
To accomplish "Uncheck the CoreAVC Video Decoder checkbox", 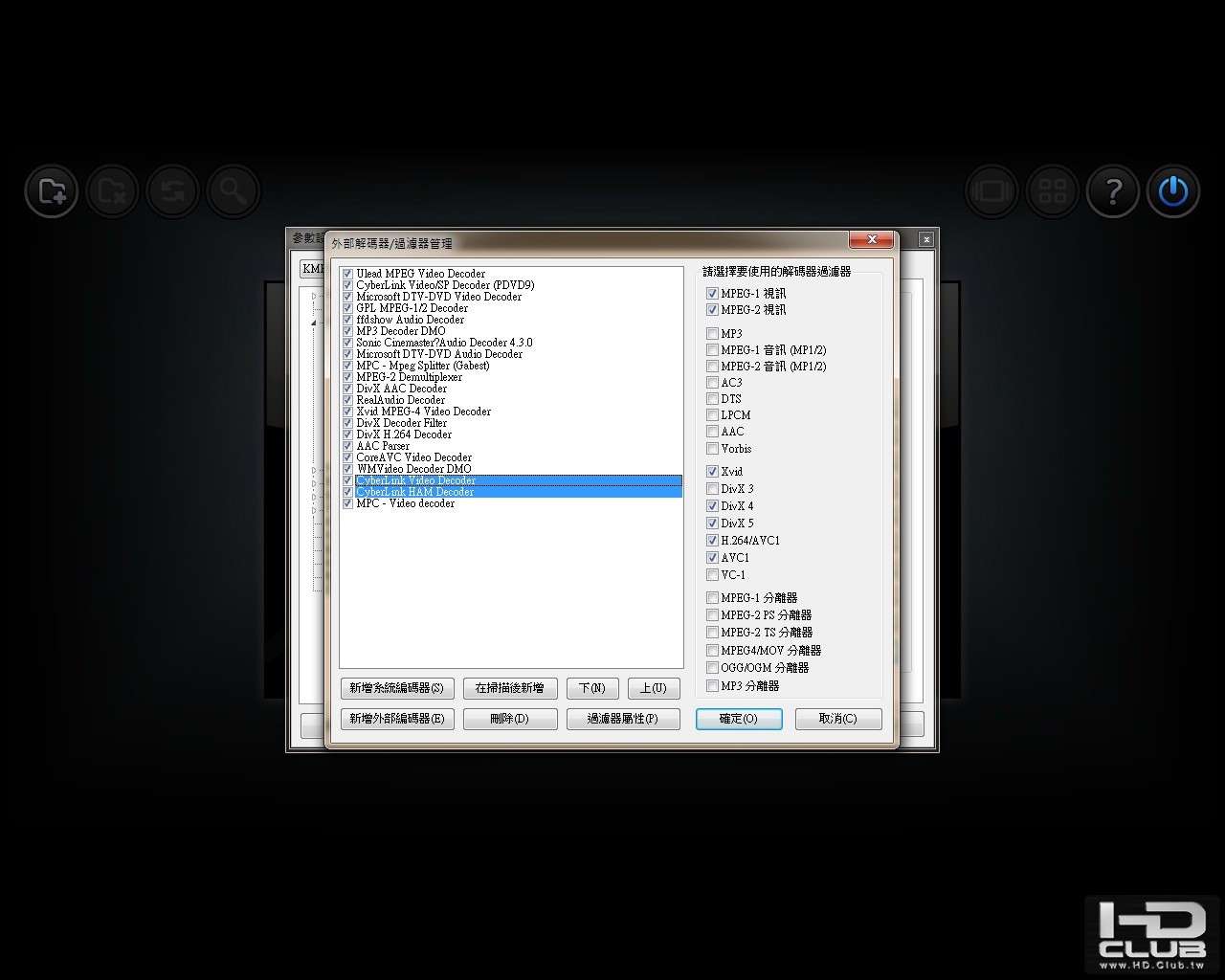I will pyautogui.click(x=348, y=457).
